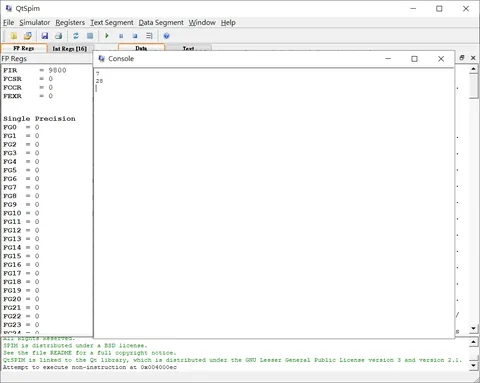Image resolution: width=480 pixels, height=383 pixels.
Task: Click the QtSpim title bar icon
Action: [x=9, y=8]
